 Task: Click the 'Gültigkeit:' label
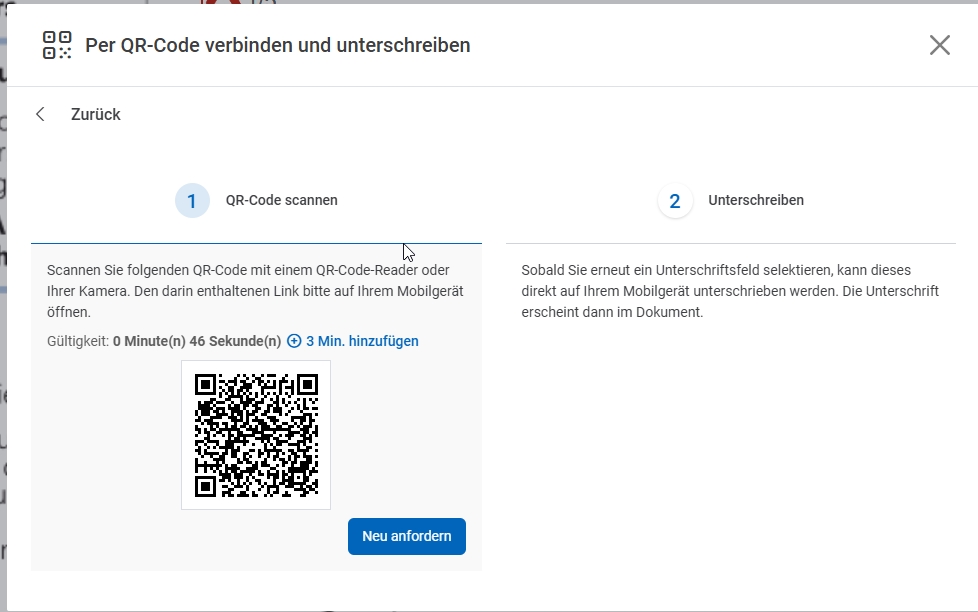[78, 341]
